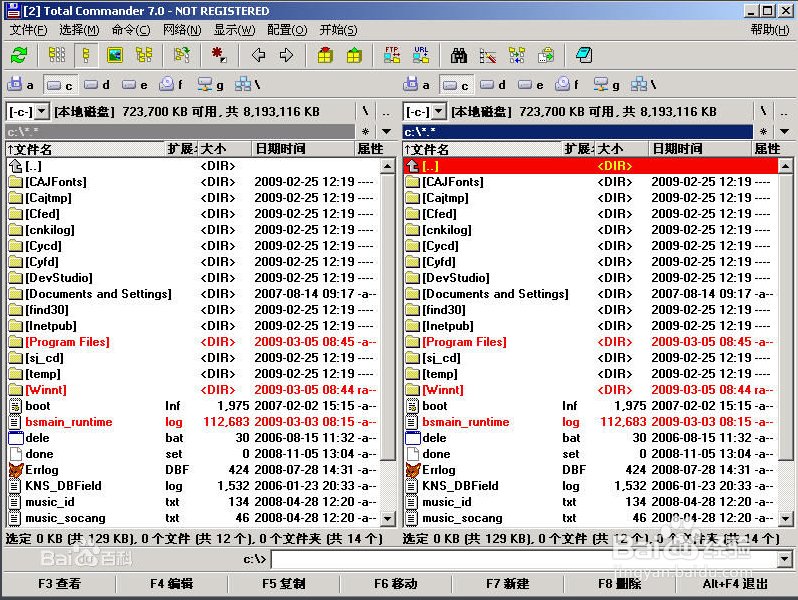Select network drive g in left drive bar
The width and height of the screenshot is (798, 600).
(211, 84)
